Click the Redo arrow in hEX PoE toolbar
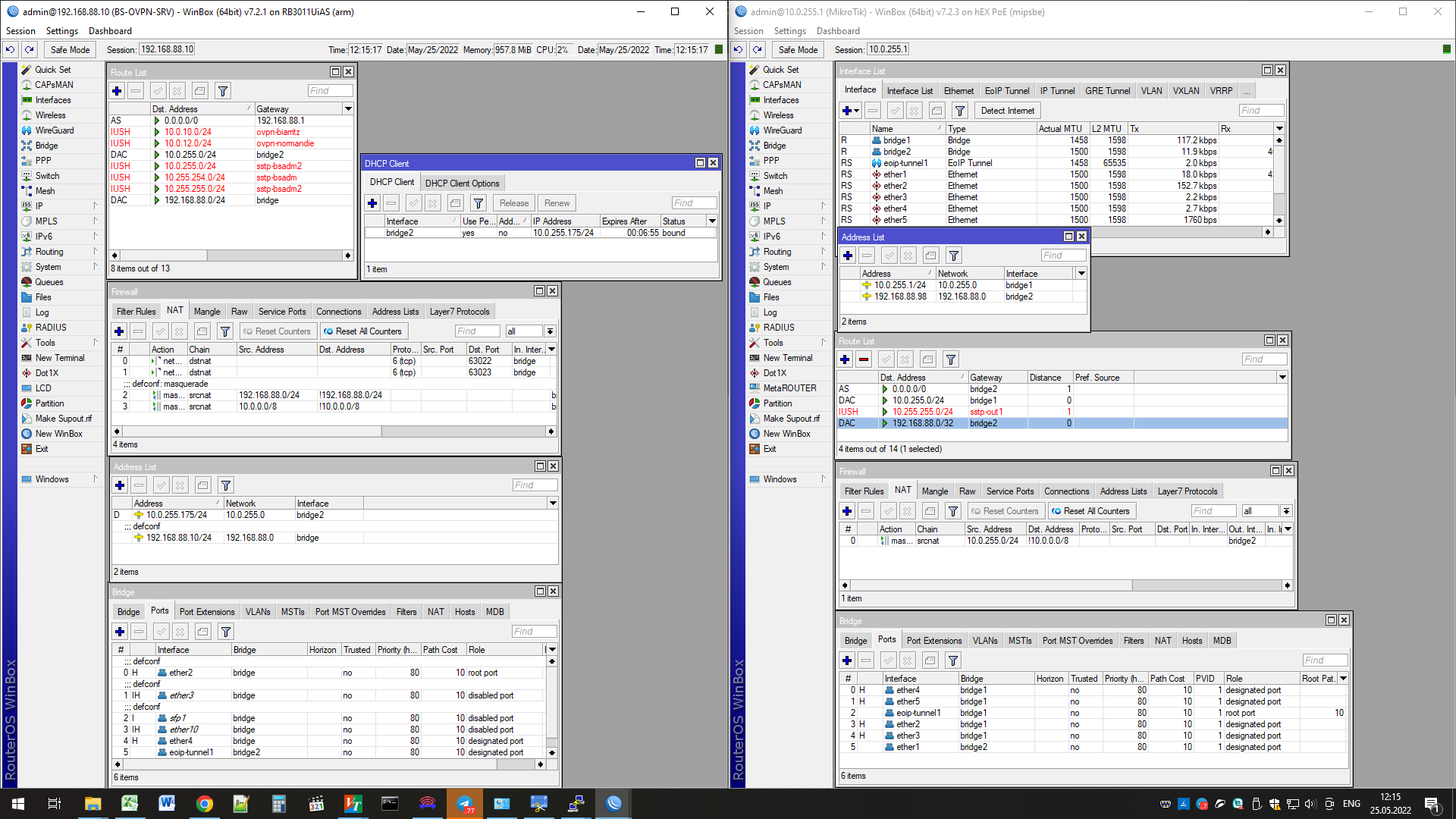The image size is (1456, 819). [757, 50]
